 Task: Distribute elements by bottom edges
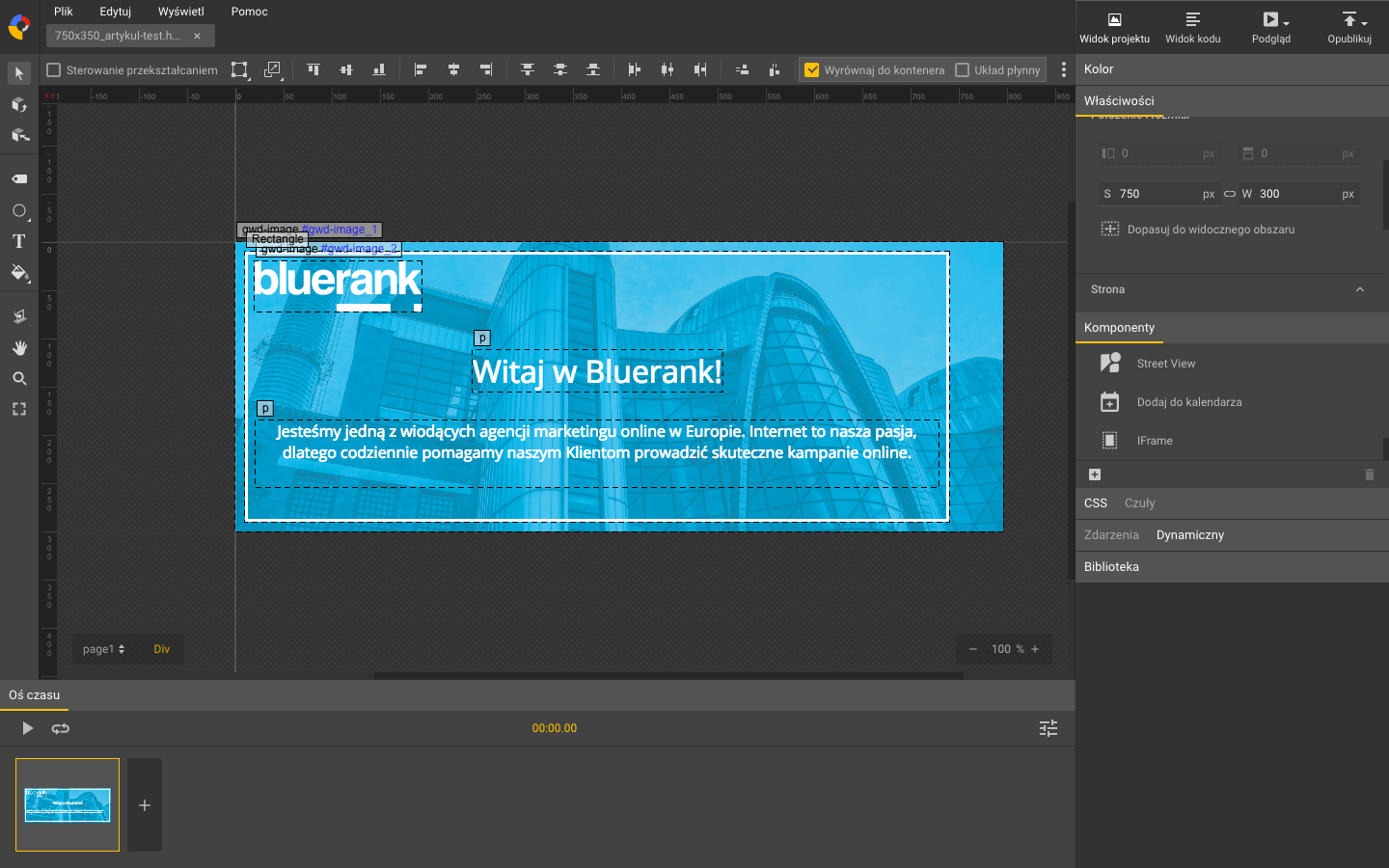593,69
